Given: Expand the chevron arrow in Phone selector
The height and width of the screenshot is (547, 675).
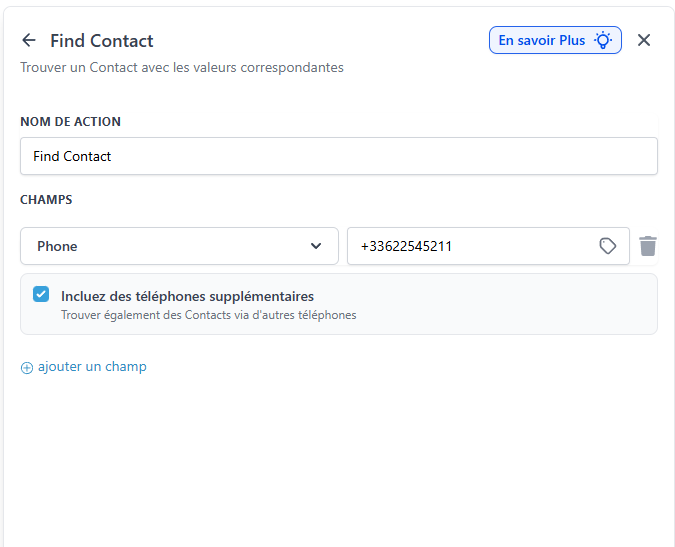Looking at the screenshot, I should click(316, 246).
